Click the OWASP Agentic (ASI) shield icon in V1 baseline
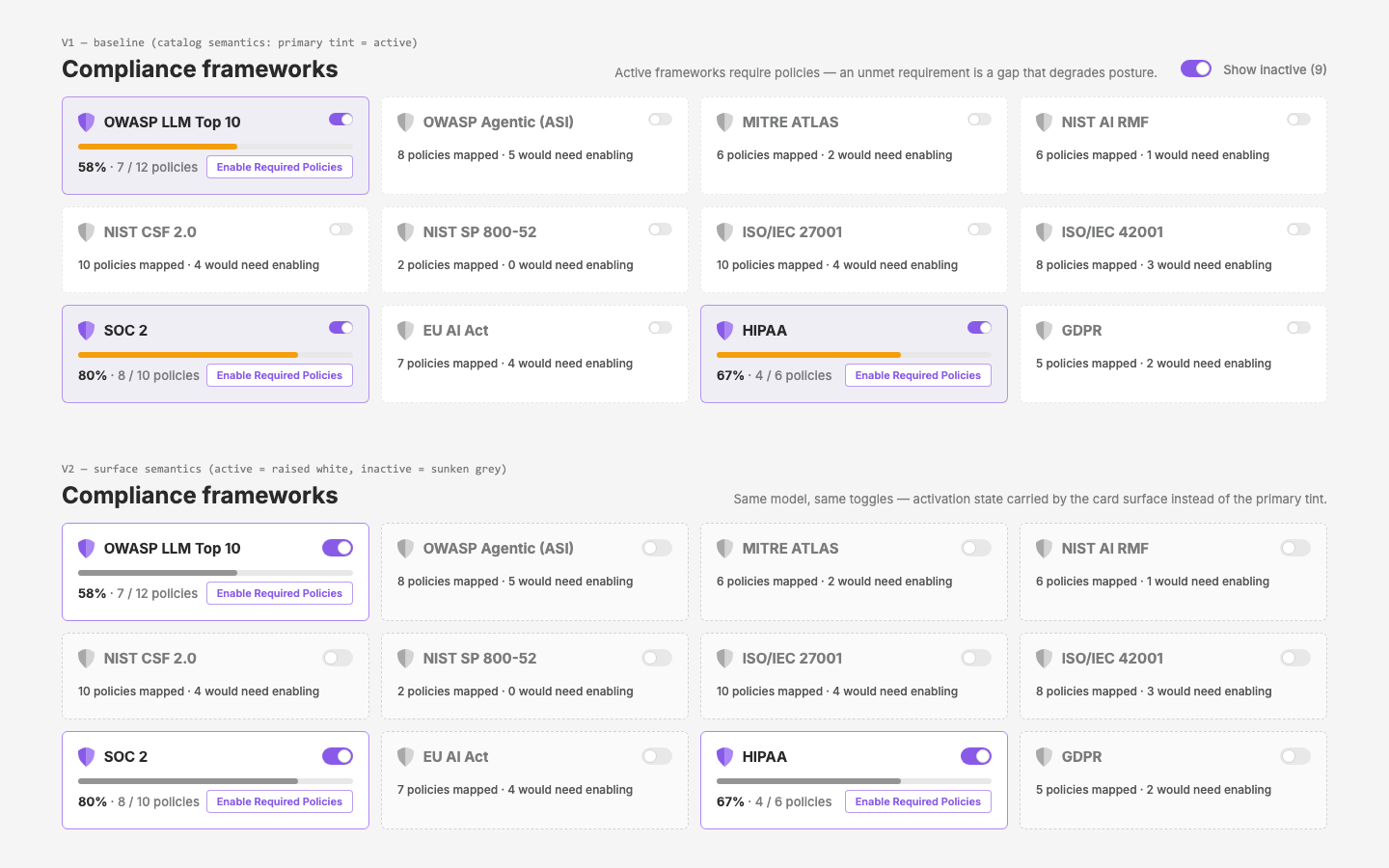The width and height of the screenshot is (1389, 868). pyautogui.click(x=405, y=122)
